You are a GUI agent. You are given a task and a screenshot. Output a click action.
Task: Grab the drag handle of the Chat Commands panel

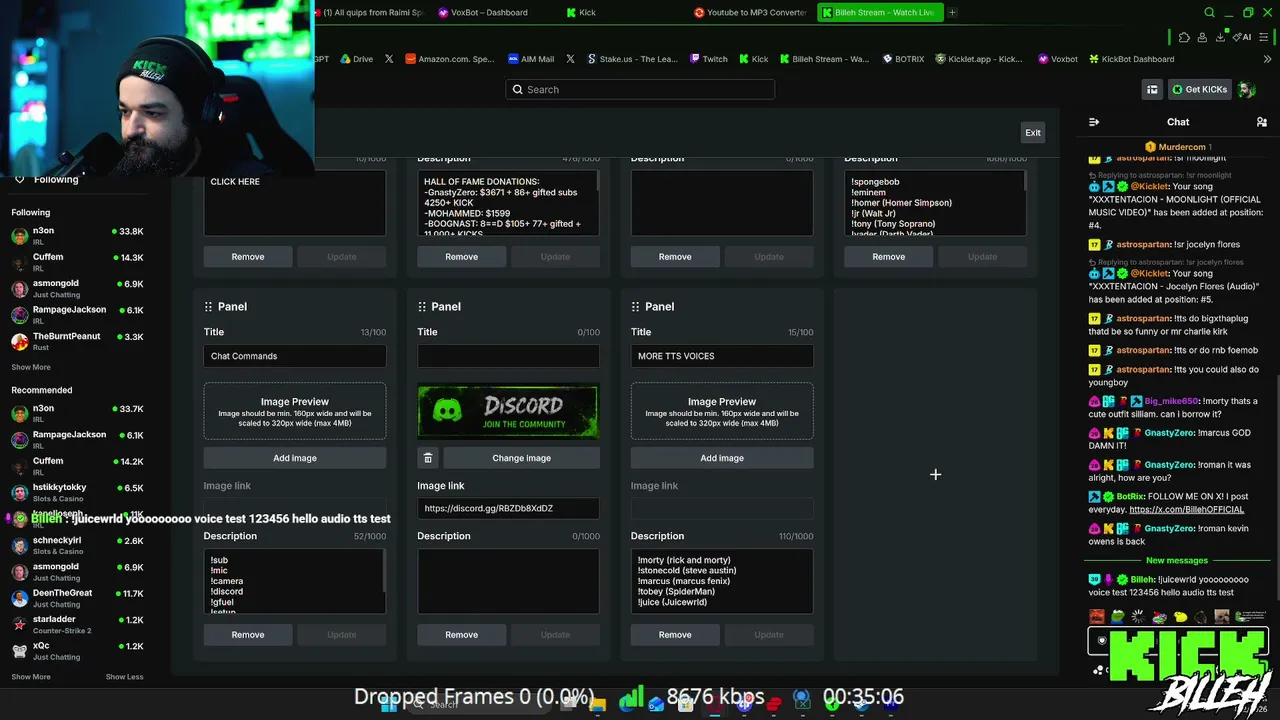click(x=208, y=307)
